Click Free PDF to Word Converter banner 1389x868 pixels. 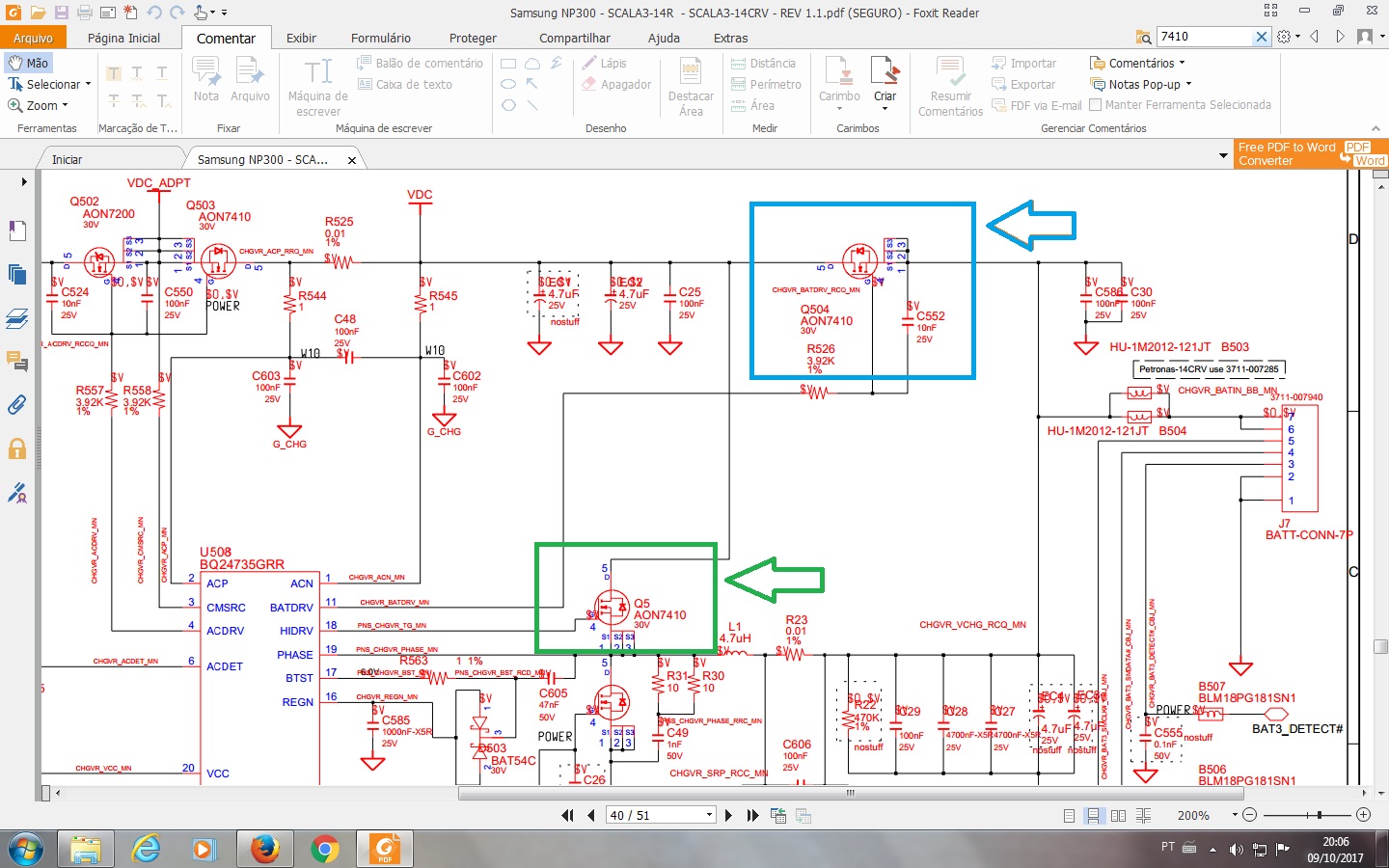pyautogui.click(x=1310, y=154)
